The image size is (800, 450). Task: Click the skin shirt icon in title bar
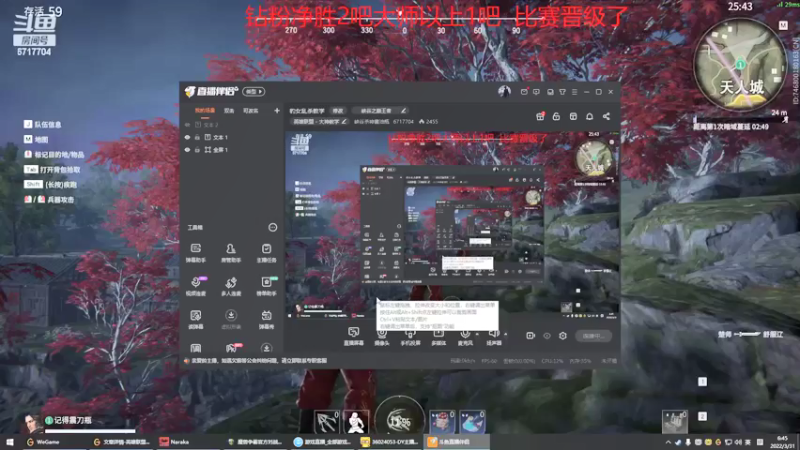(562, 92)
